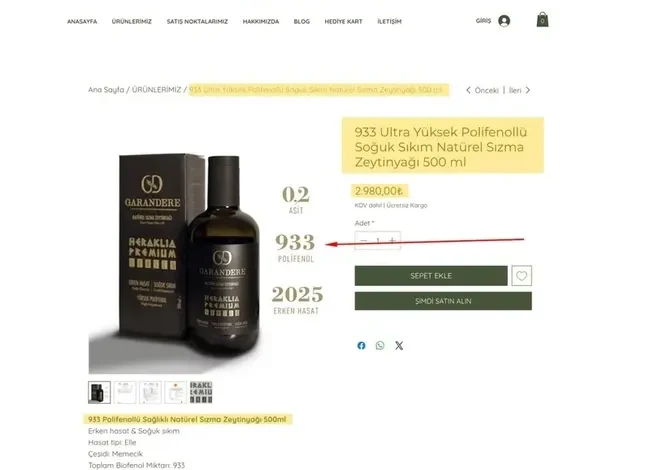
Task: Open SATIŞ NOKTALARIMIZ menu item
Action: [x=197, y=22]
